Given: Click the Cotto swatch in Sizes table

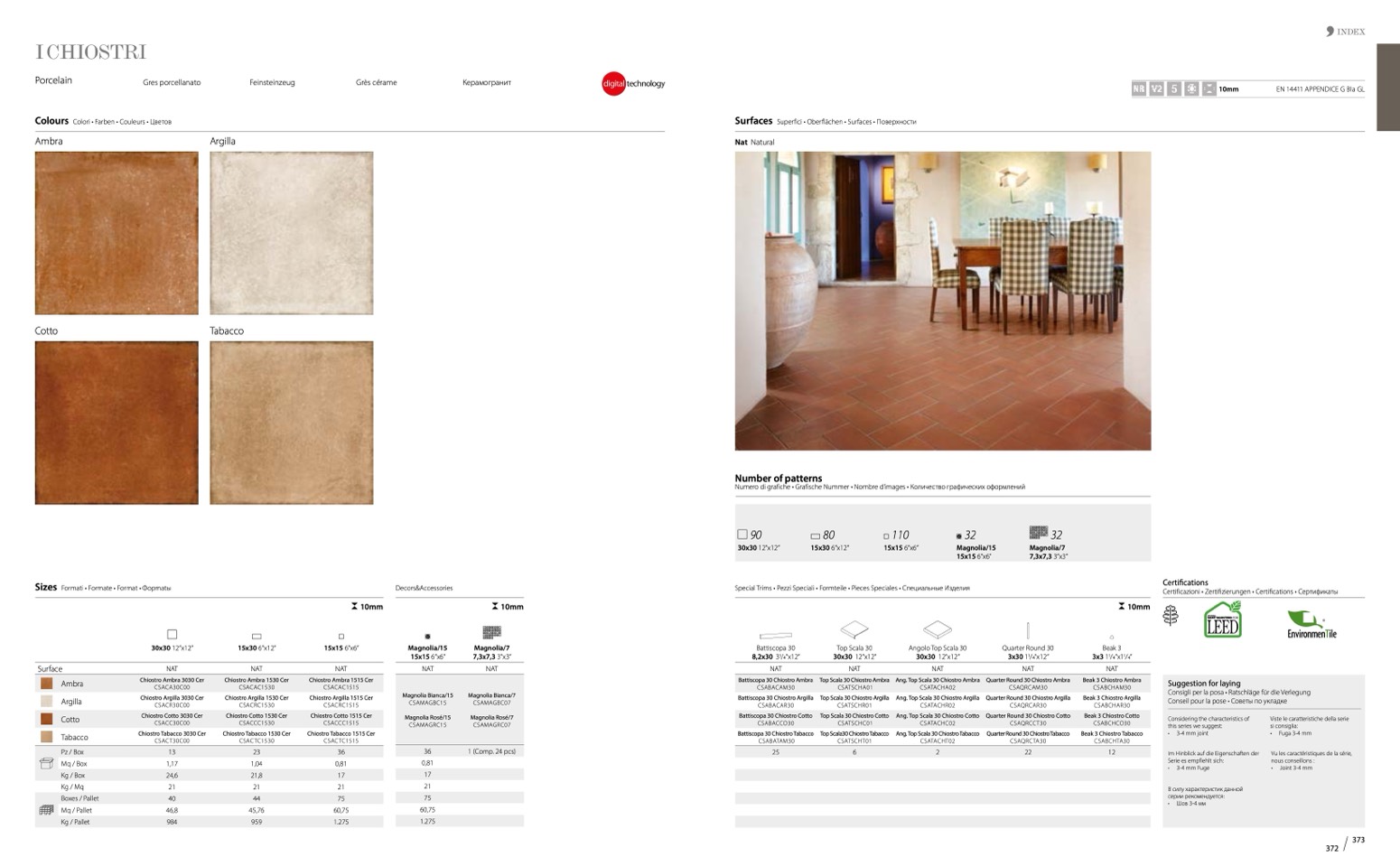Looking at the screenshot, I should pos(46,719).
